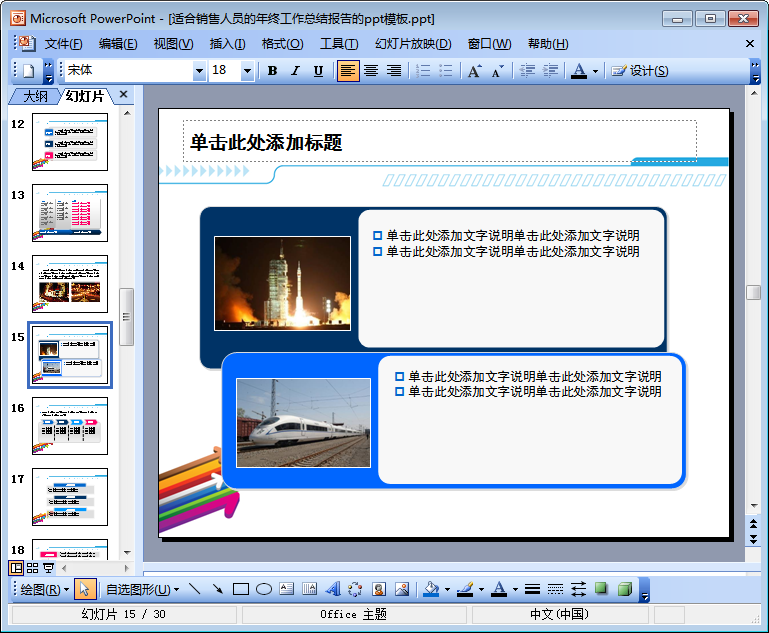Screen dimensions: 769x633
Task: Open 绘图(R) drawing menu
Action: coord(45,589)
